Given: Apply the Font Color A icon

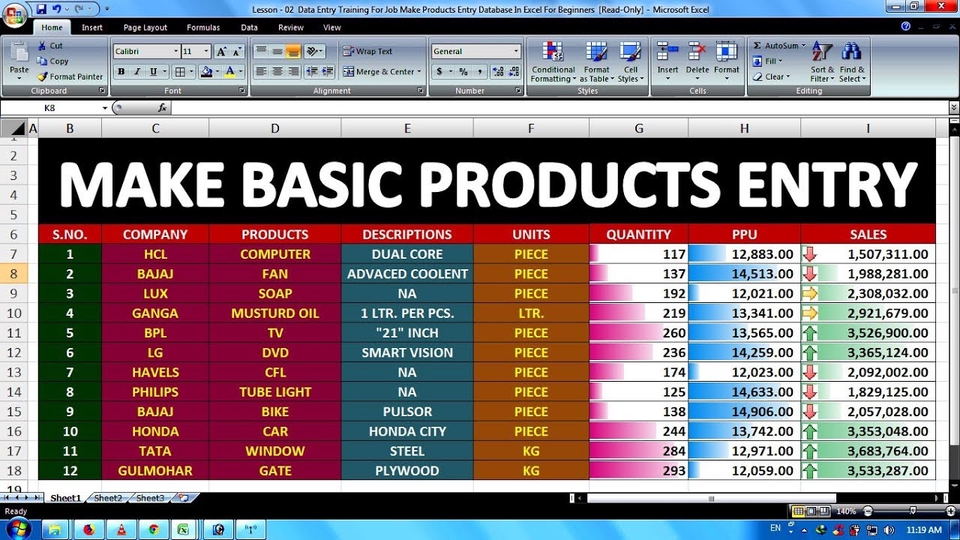Looking at the screenshot, I should coord(230,72).
